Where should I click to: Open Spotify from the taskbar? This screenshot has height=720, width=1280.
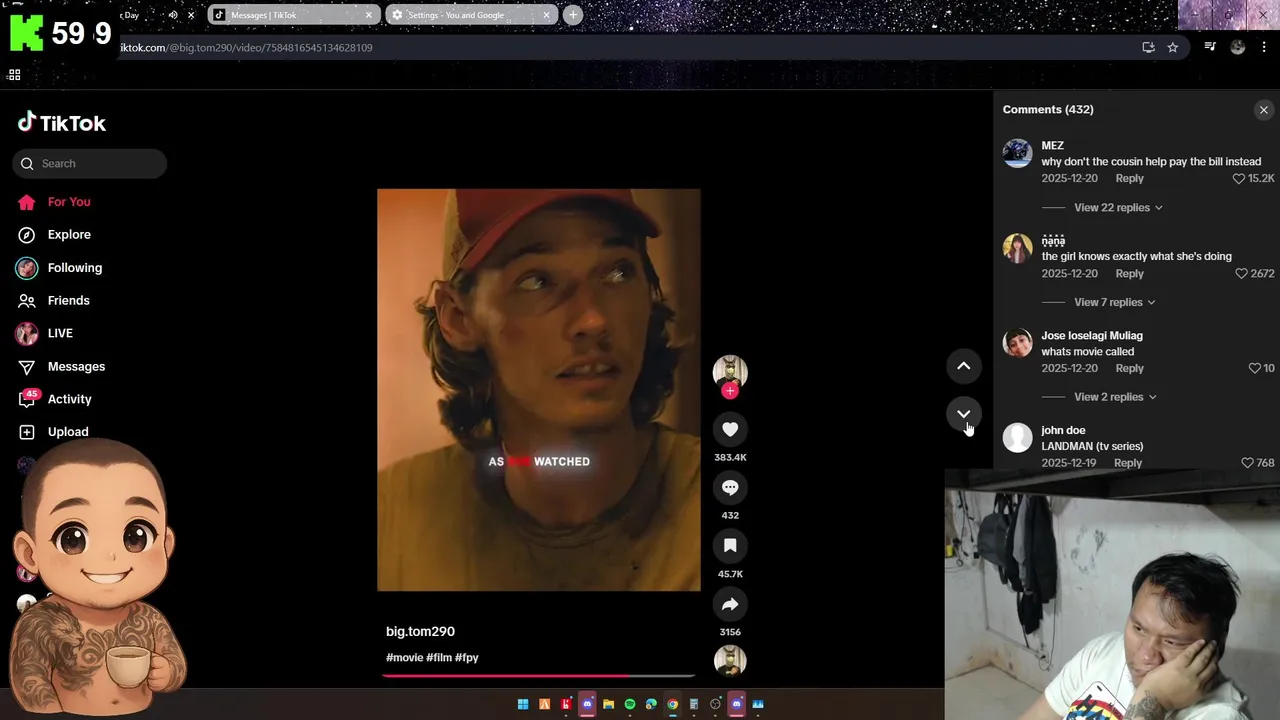coord(630,704)
